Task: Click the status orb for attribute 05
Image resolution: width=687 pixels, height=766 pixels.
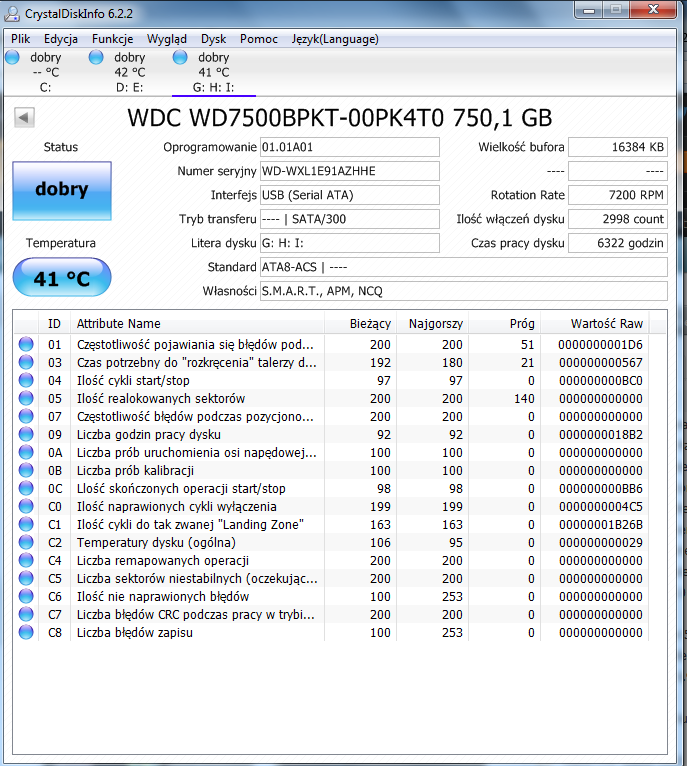Action: 26,398
